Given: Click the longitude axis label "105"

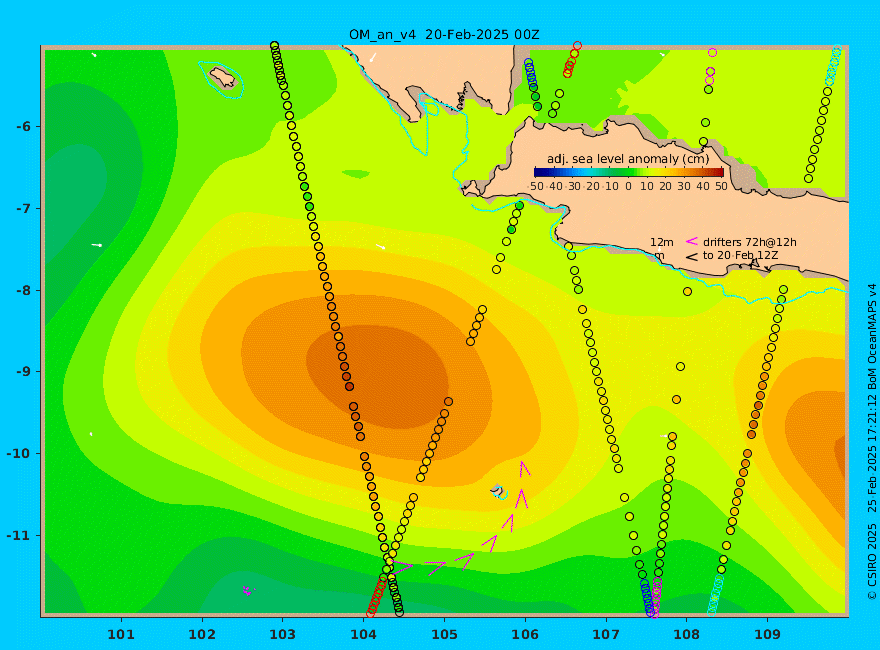Looking at the screenshot, I should pos(444,635).
